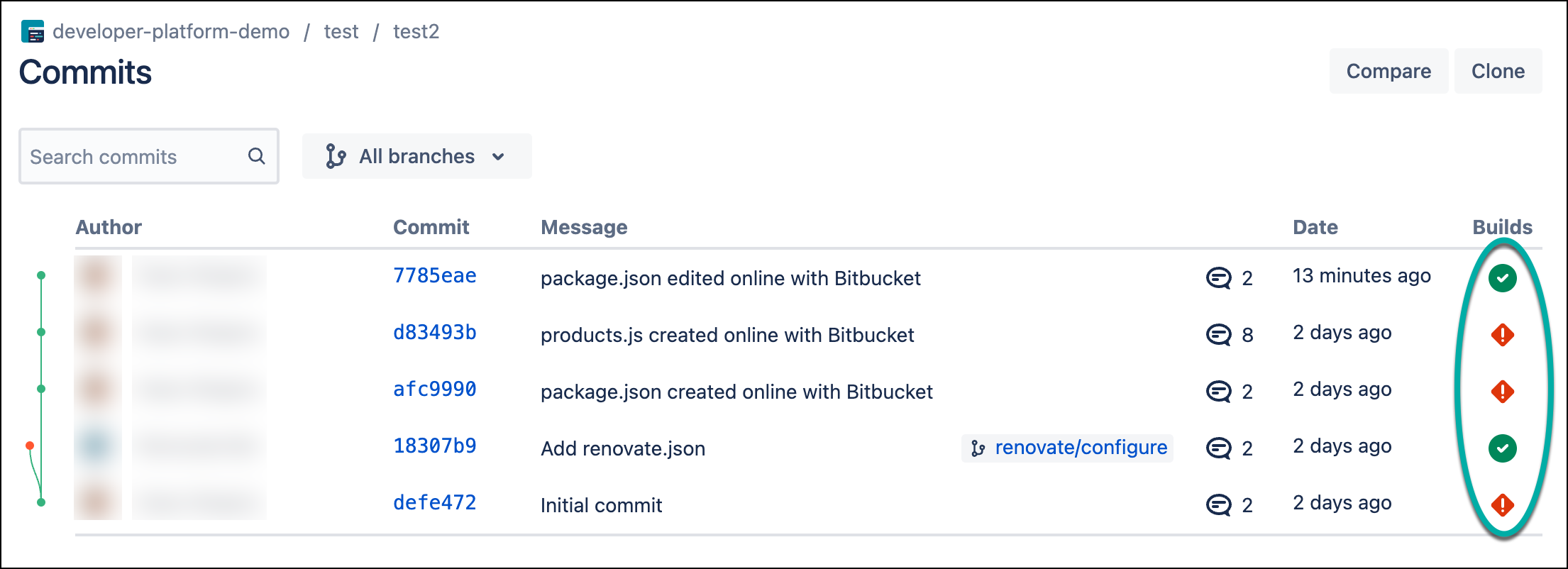Screen dimensions: 1568x569
Task: Click the red branch node in commit graph
Action: click(x=30, y=446)
